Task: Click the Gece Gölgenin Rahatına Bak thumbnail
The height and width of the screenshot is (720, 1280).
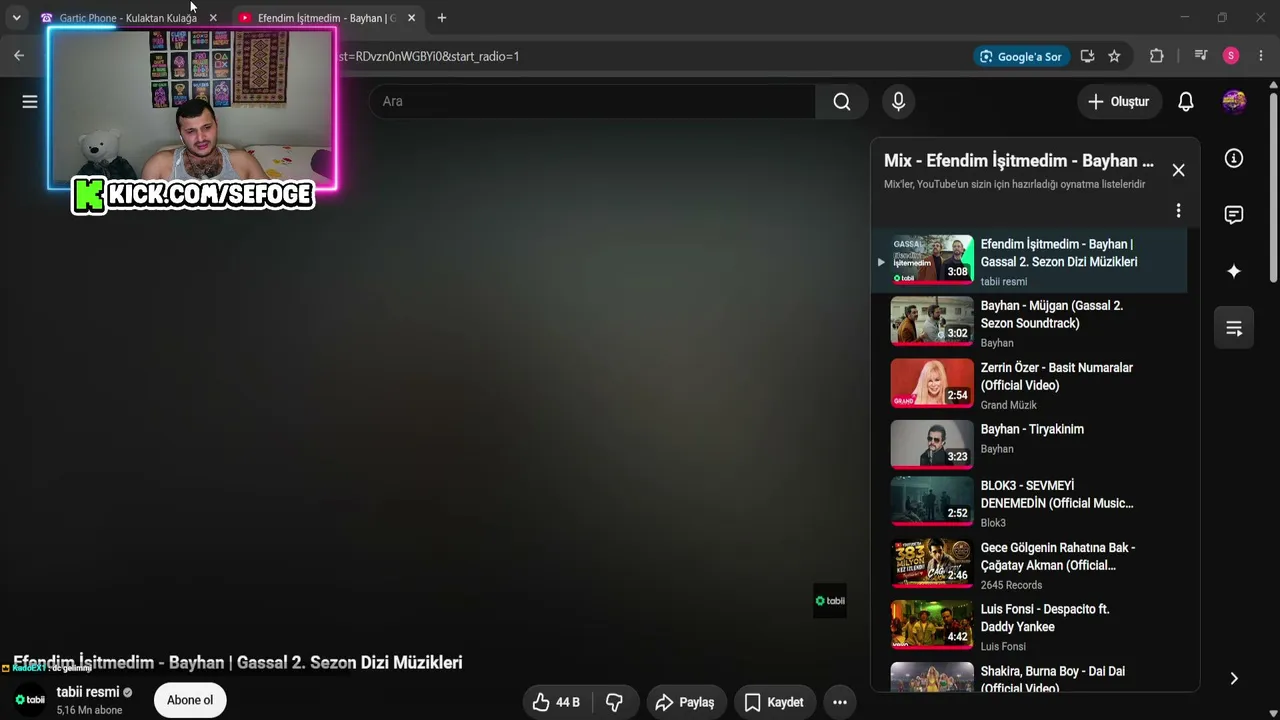Action: coord(932,563)
